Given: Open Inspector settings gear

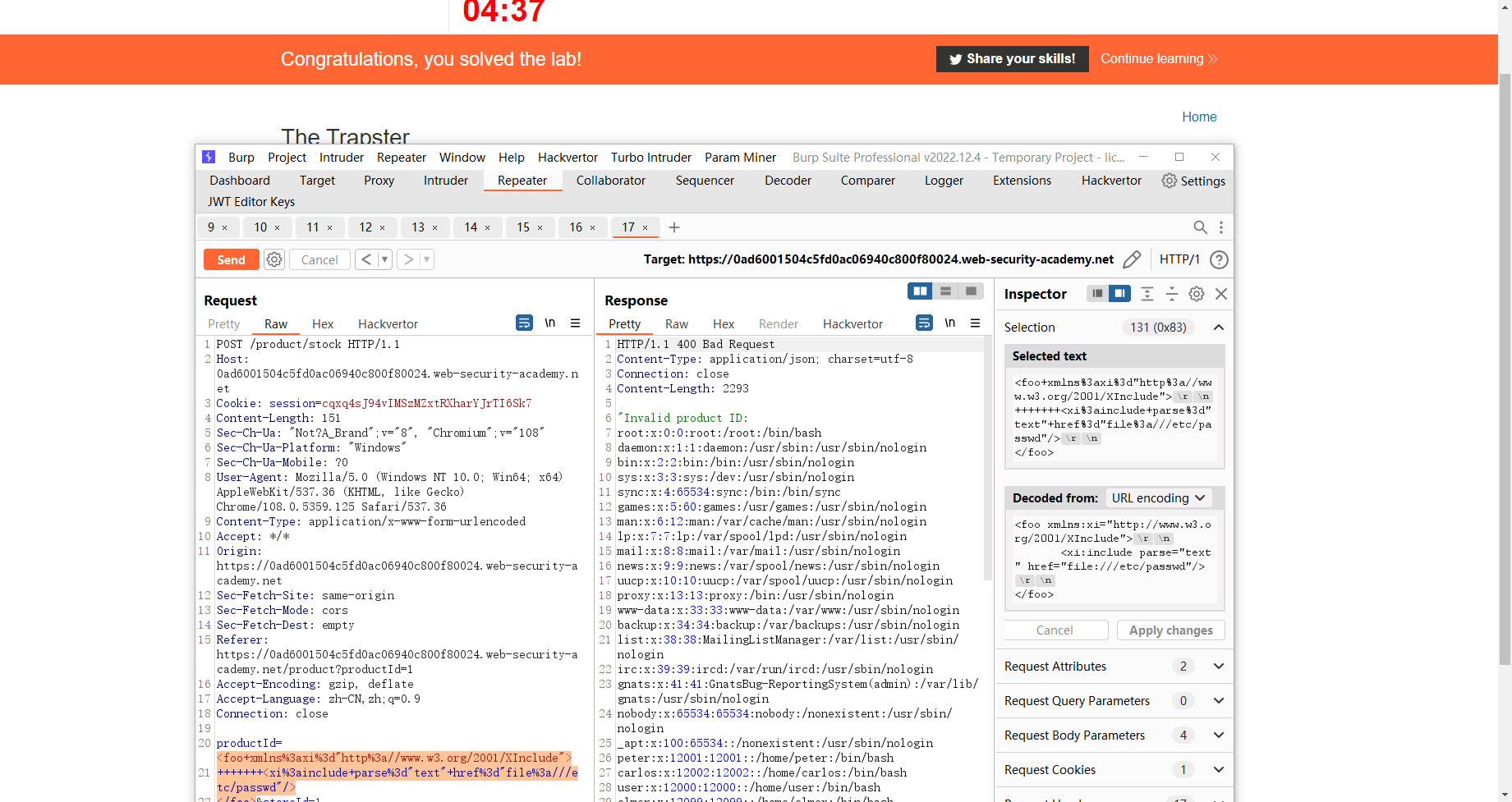Looking at the screenshot, I should 1197,294.
